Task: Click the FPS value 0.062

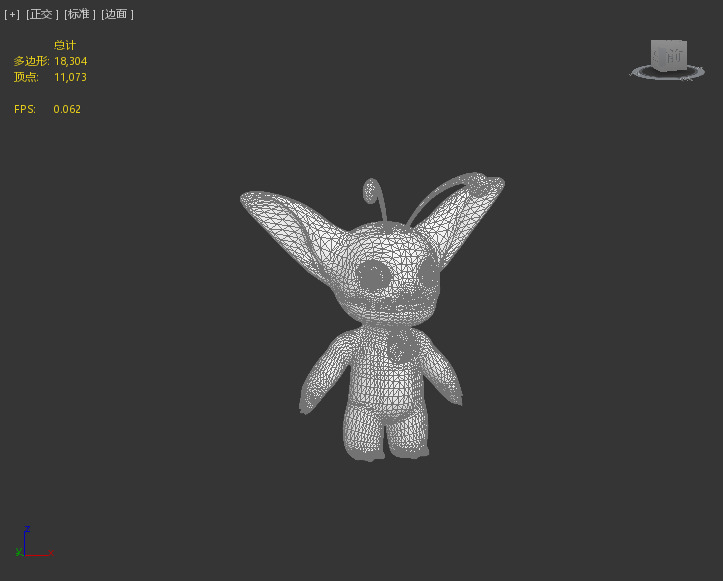Action: click(67, 109)
